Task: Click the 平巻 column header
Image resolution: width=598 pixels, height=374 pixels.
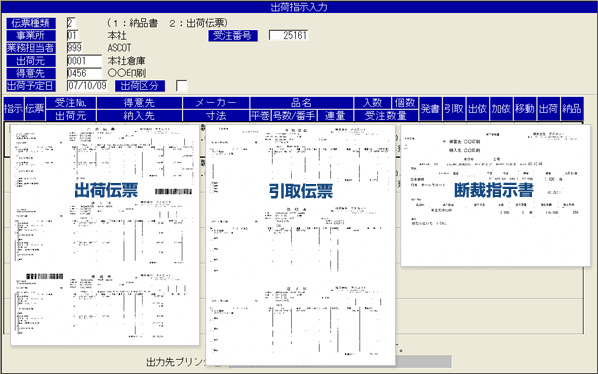Action: 260,116
